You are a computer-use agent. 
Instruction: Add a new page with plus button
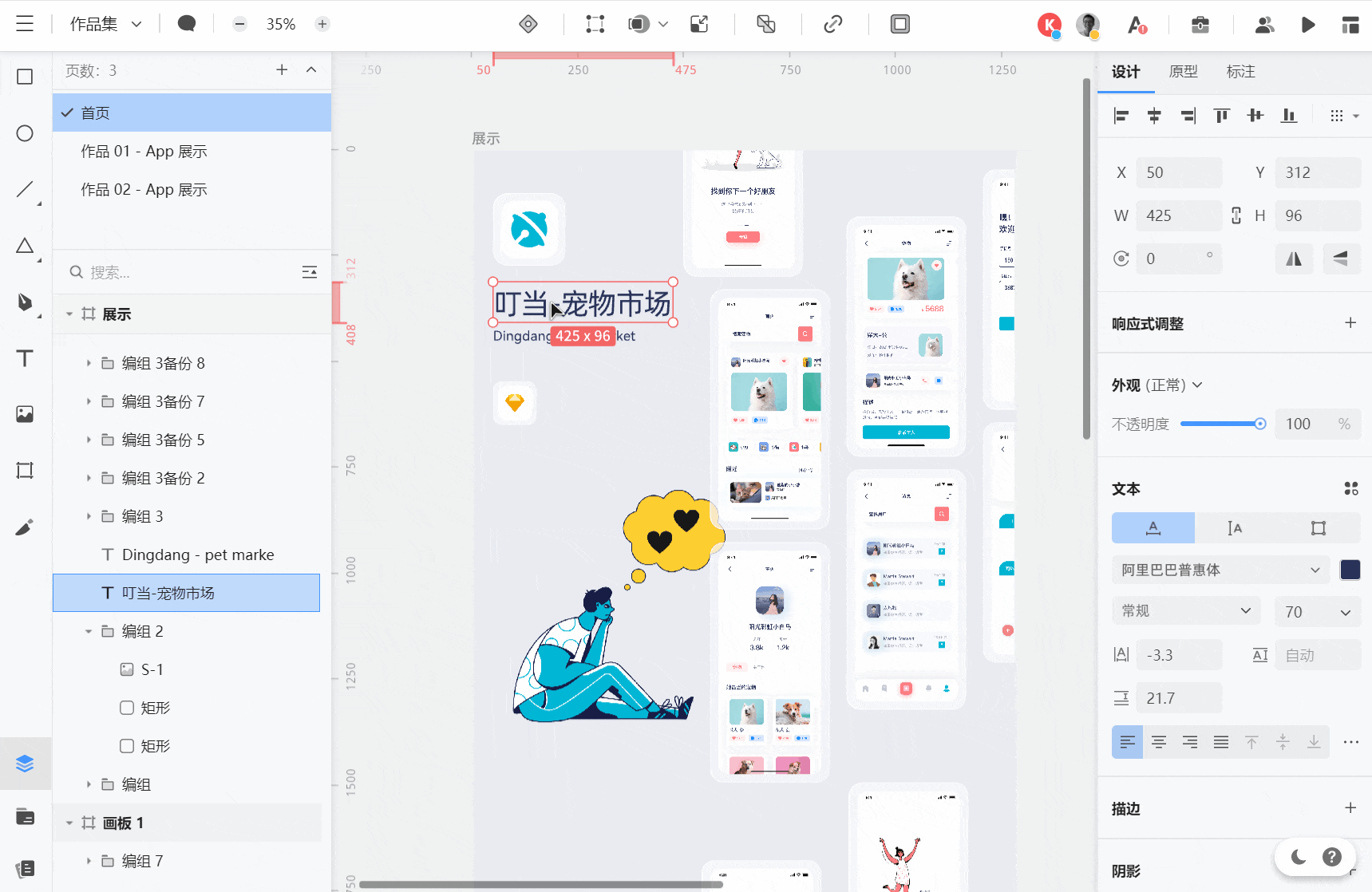pyautogui.click(x=282, y=70)
